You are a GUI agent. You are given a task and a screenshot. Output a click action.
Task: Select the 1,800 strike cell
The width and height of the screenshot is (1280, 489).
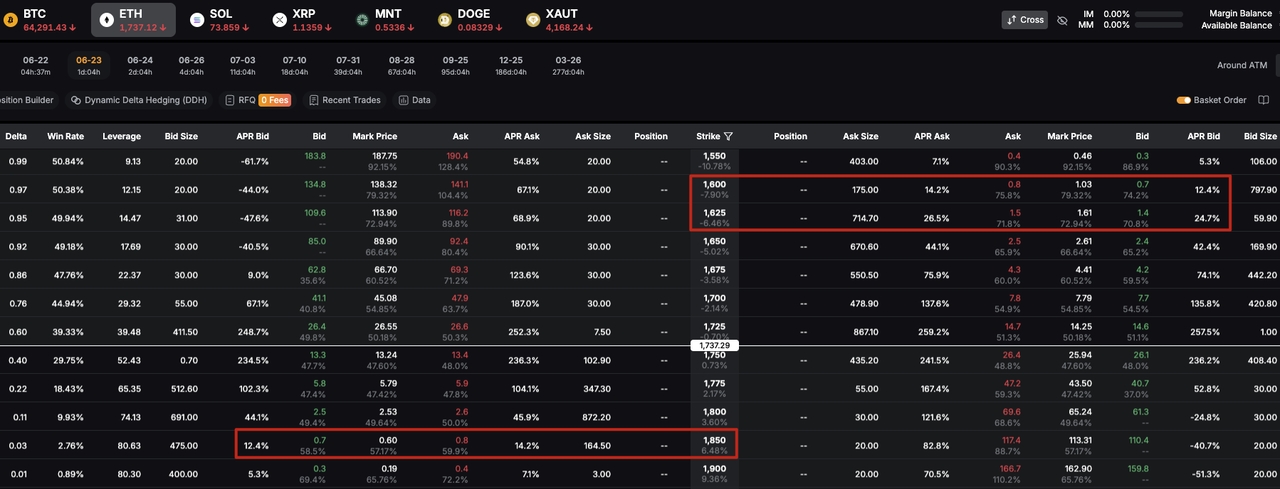[x=714, y=415]
